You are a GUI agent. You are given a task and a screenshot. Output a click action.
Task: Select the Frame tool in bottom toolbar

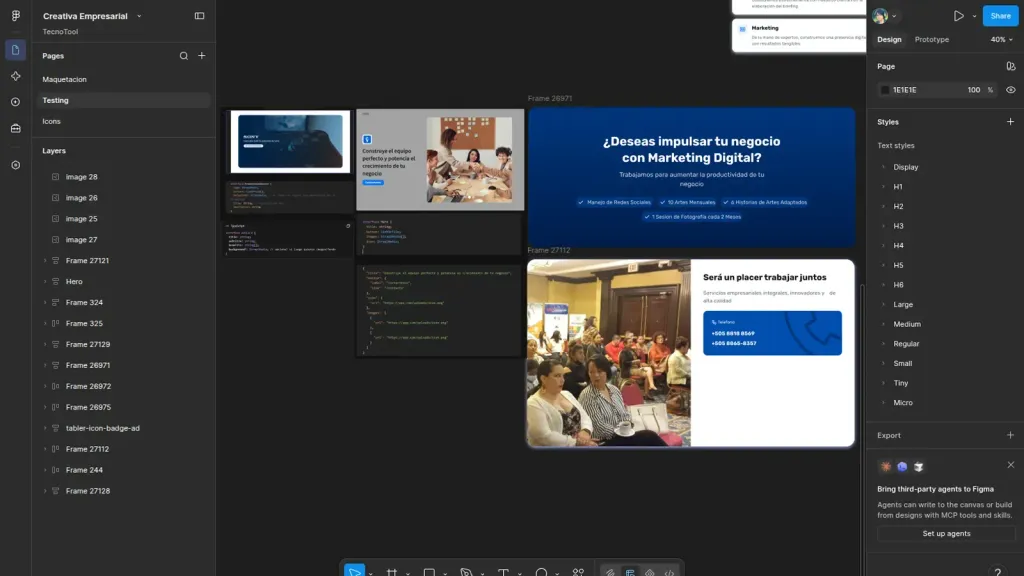click(392, 571)
